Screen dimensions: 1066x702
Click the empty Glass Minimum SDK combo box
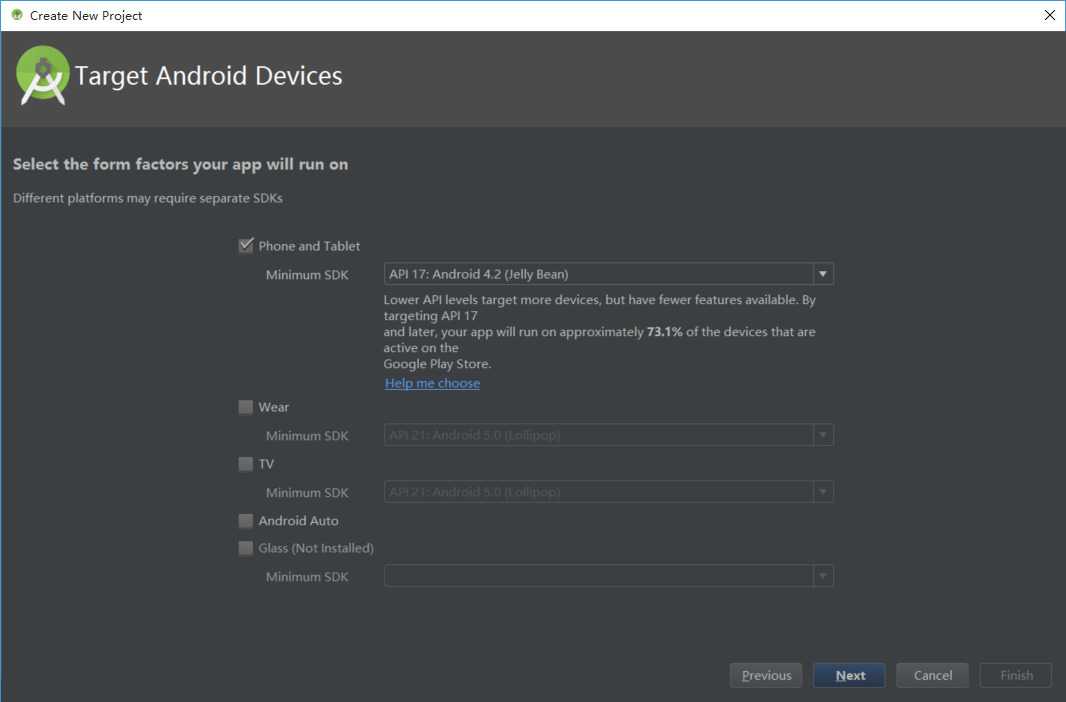click(608, 576)
